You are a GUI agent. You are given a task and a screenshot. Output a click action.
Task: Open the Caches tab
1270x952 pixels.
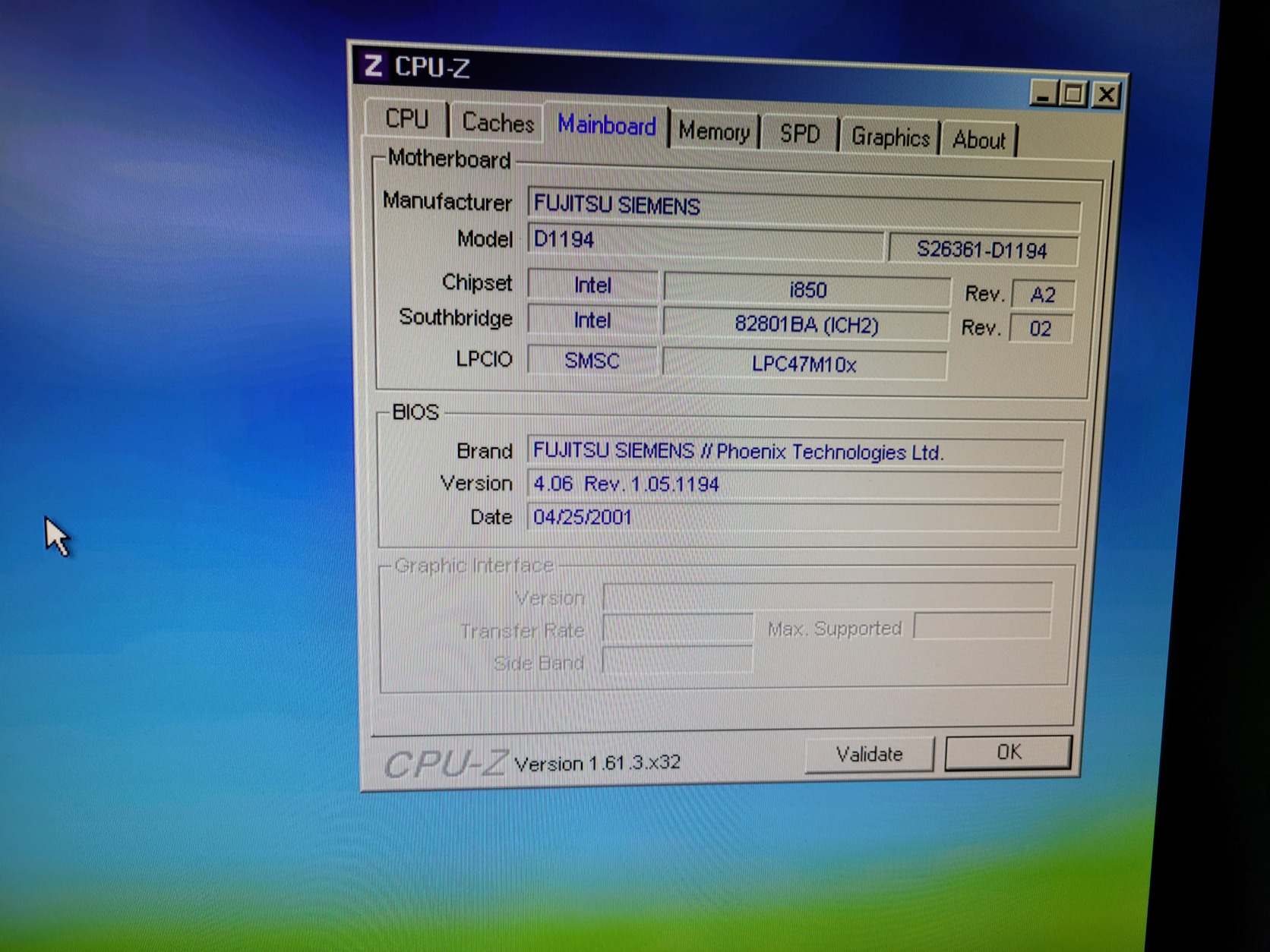[x=497, y=122]
